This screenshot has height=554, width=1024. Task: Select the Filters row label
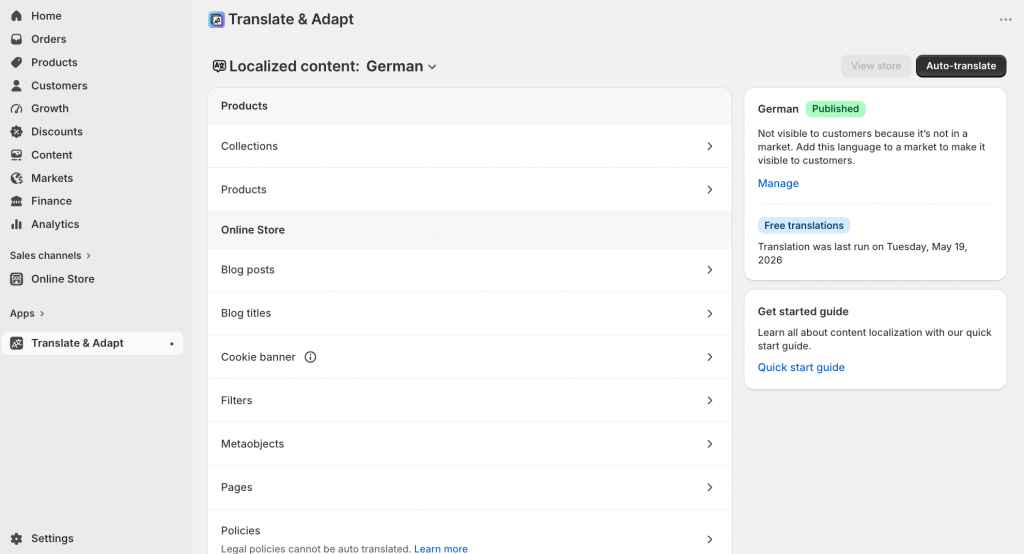point(236,400)
